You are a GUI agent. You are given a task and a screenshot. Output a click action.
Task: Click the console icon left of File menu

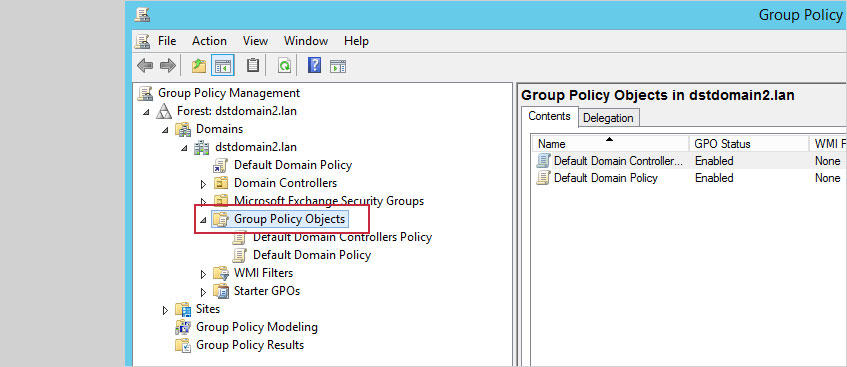[143, 41]
